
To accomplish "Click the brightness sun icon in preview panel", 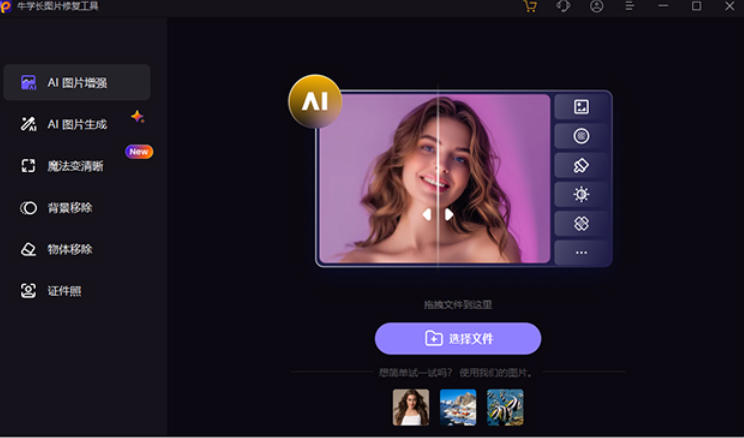I will (x=581, y=194).
